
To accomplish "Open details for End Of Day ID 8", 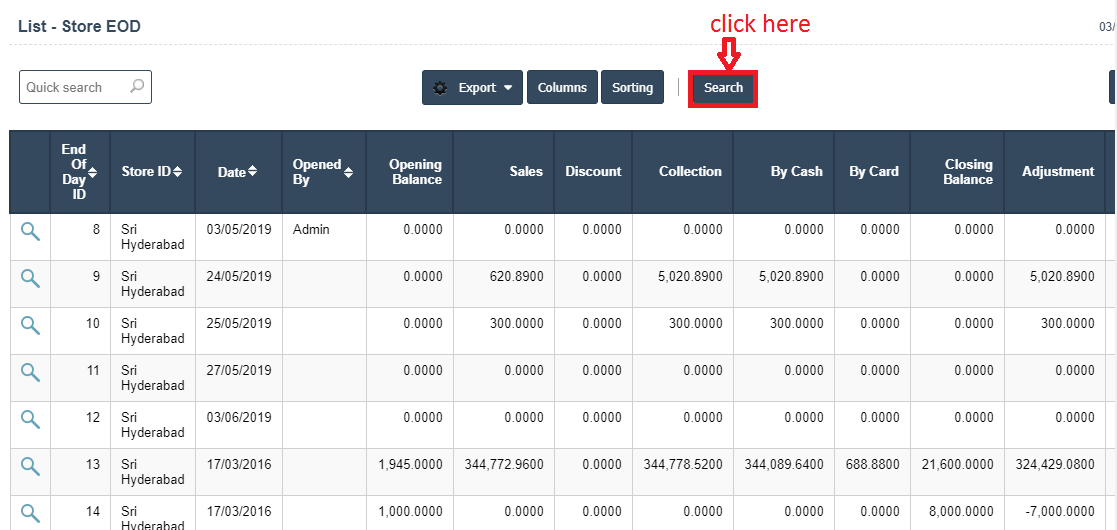I will click(30, 231).
